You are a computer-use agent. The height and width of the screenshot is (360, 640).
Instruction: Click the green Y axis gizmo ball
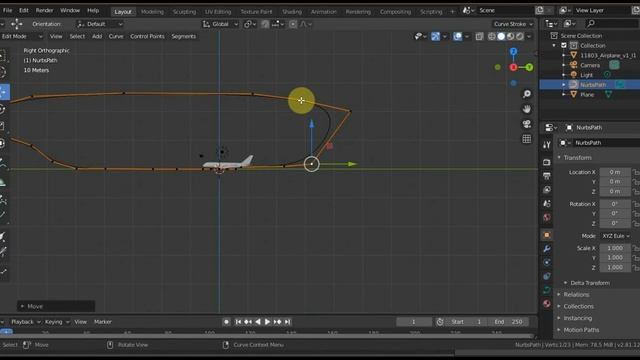(x=529, y=67)
